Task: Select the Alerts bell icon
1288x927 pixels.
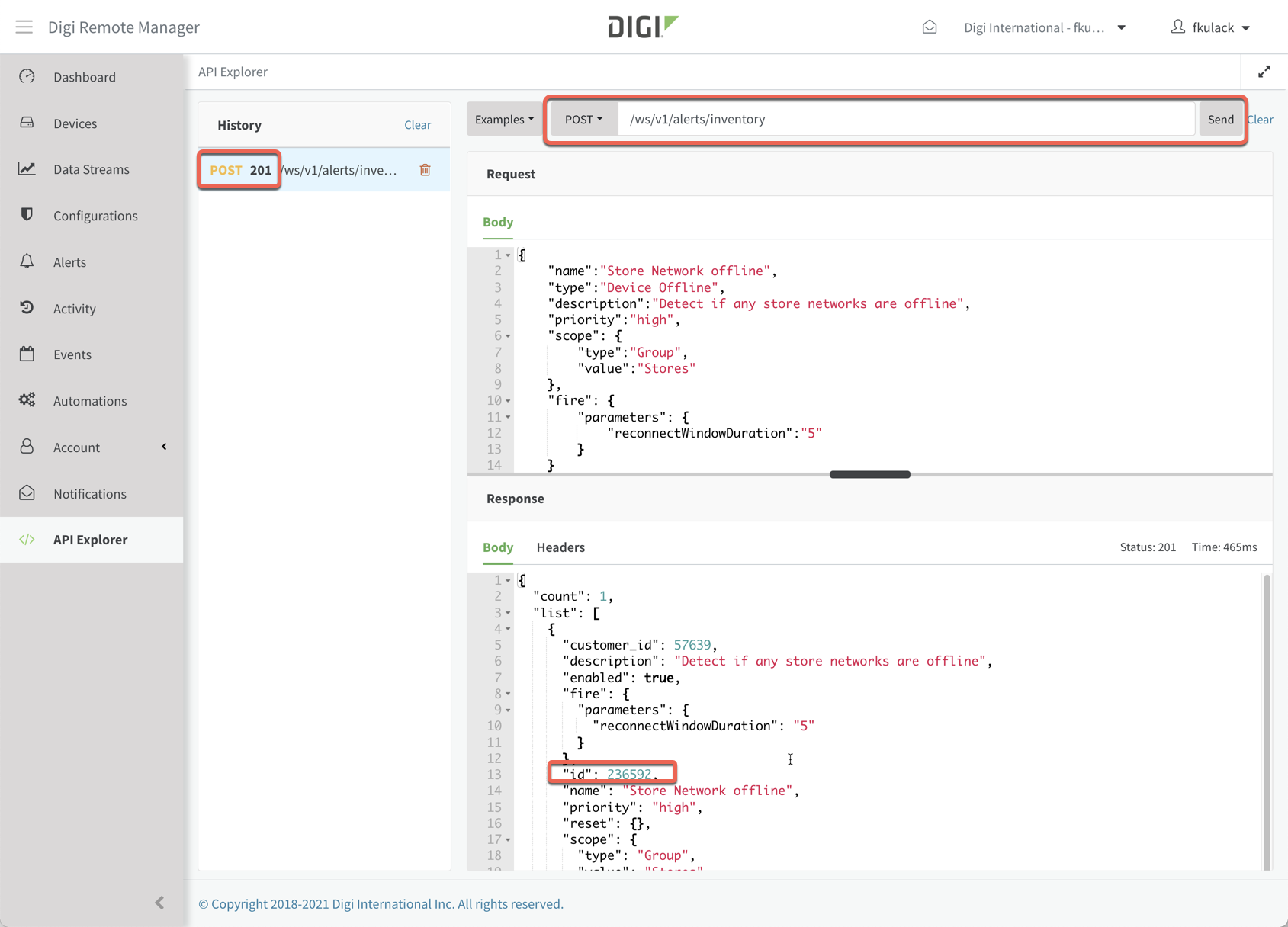Action: [27, 261]
